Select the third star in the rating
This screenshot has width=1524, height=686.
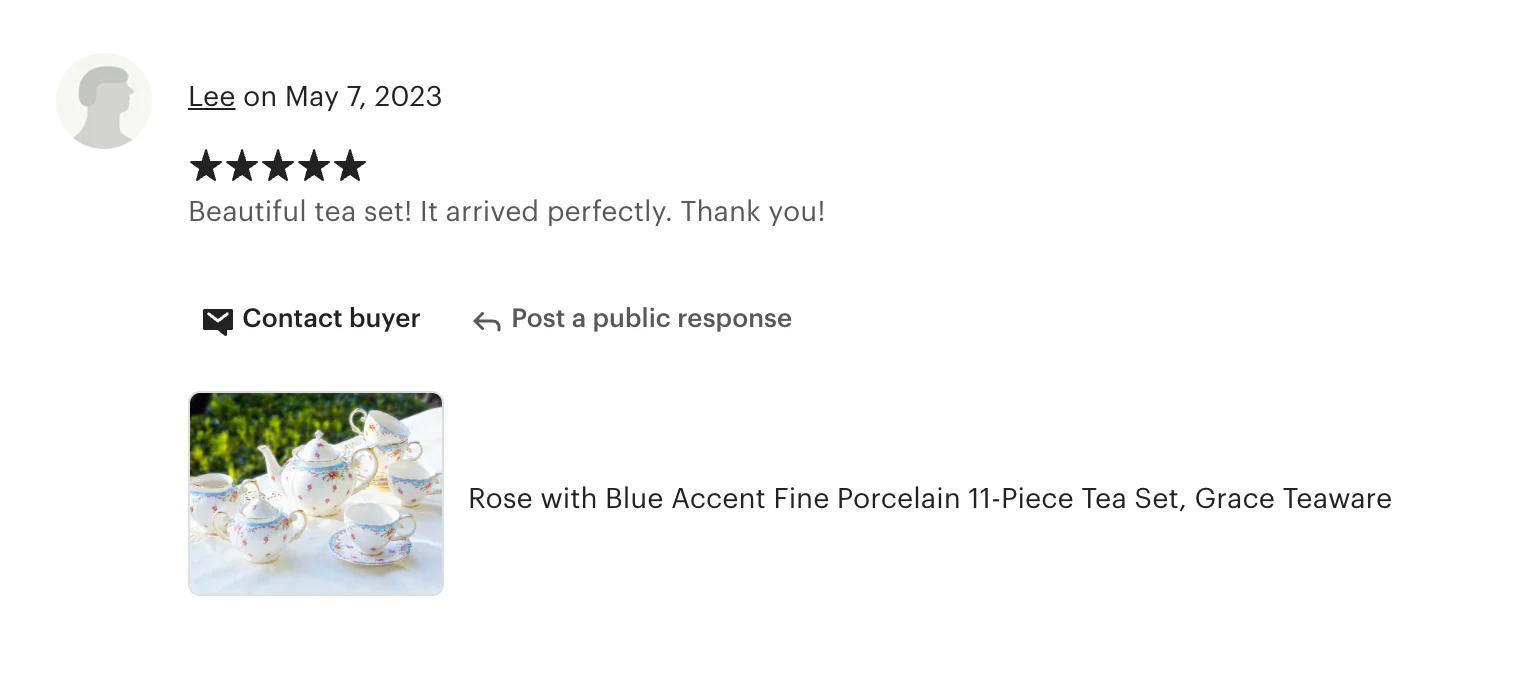[x=278, y=166]
